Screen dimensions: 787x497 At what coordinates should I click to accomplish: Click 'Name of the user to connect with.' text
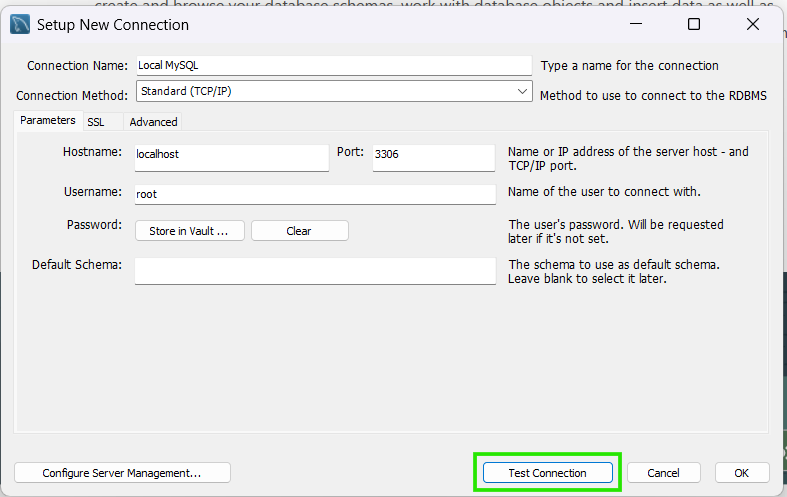pos(604,192)
